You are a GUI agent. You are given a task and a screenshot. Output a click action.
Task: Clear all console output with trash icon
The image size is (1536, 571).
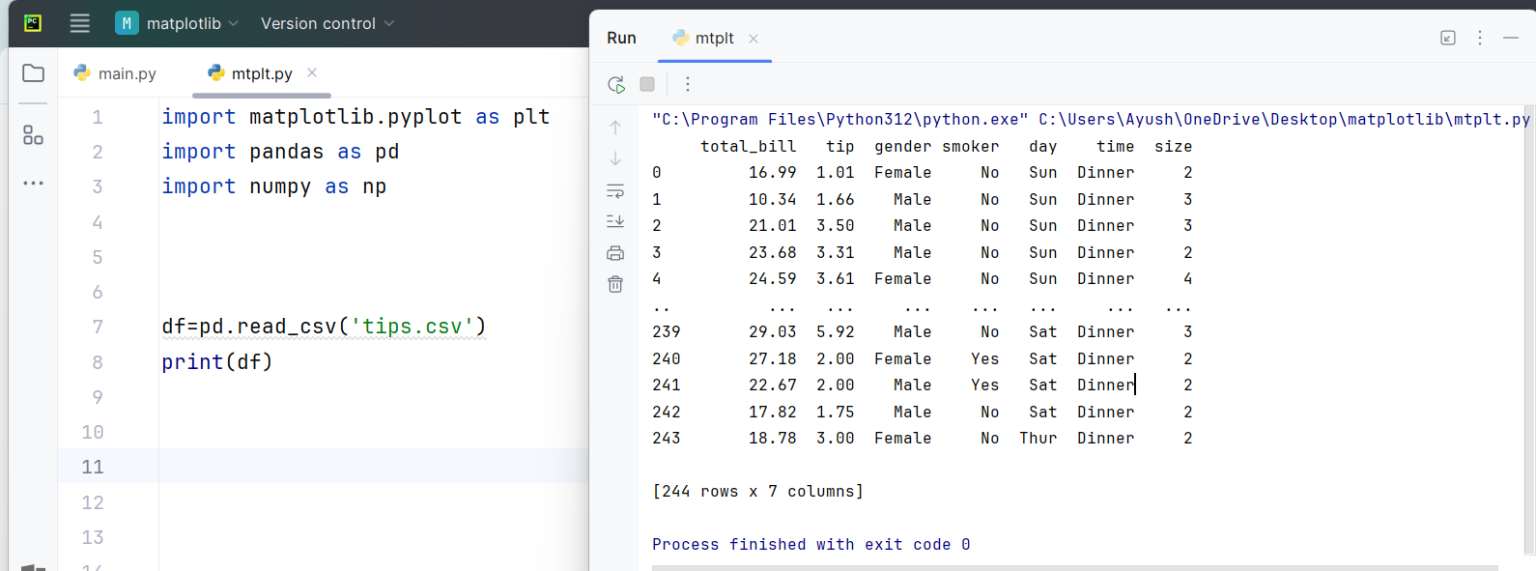click(615, 284)
